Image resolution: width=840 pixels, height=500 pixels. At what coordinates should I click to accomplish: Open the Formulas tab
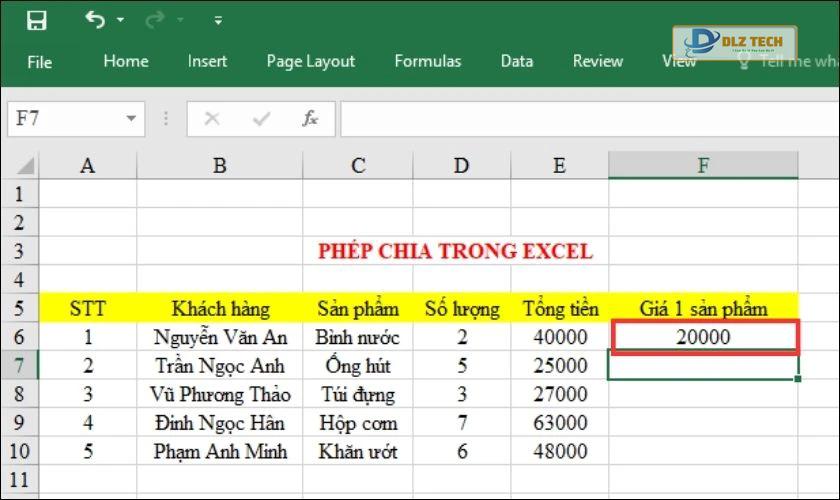428,61
